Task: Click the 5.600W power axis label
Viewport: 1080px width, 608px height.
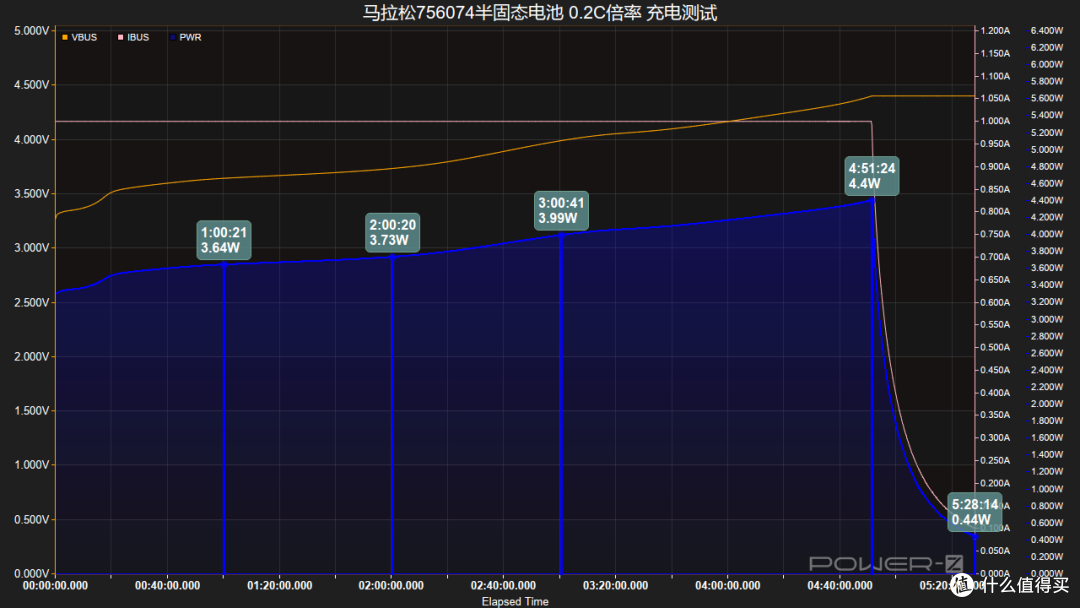Action: [1046, 98]
